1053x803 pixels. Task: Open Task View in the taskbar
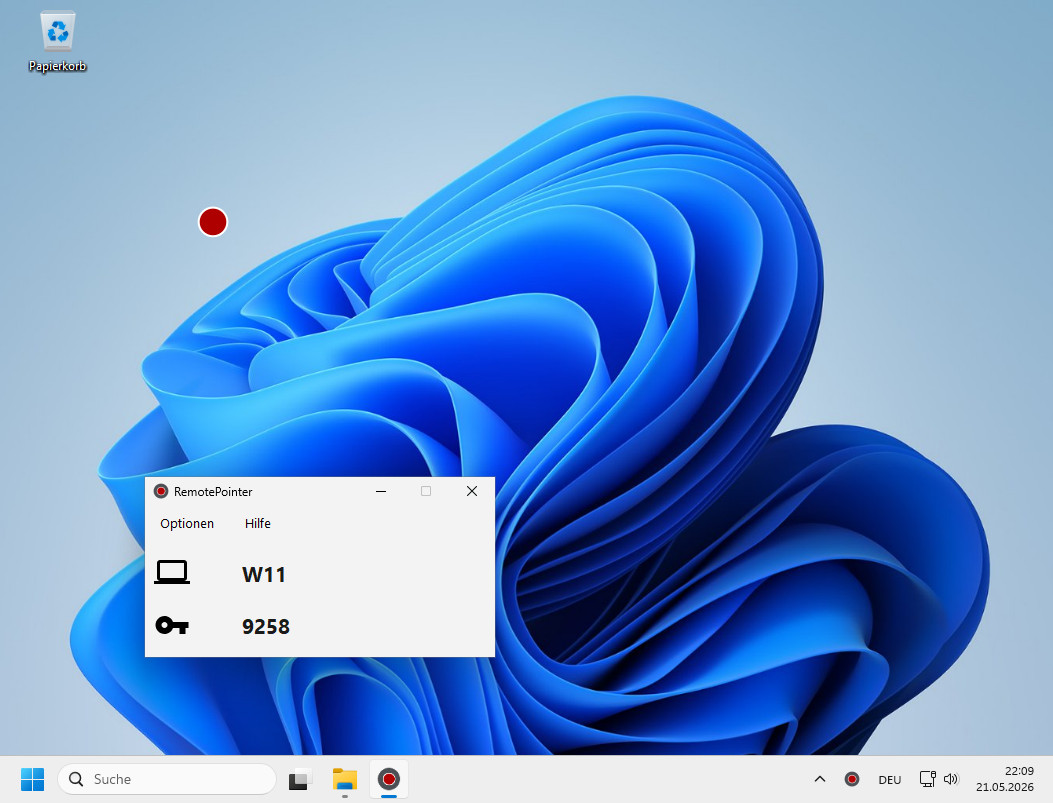[301, 780]
